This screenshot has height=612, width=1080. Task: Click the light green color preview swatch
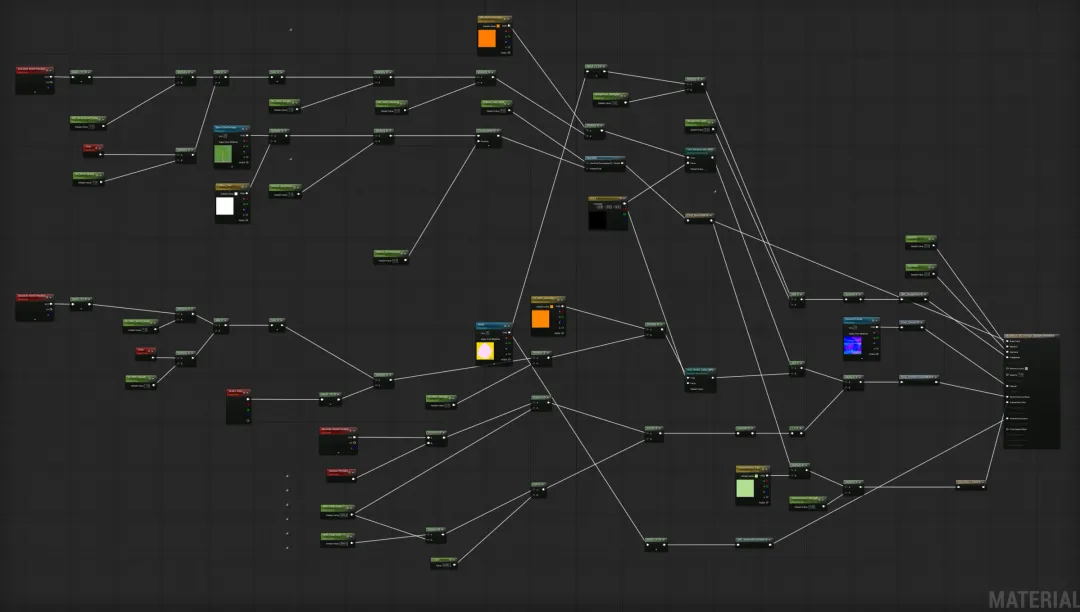point(745,488)
